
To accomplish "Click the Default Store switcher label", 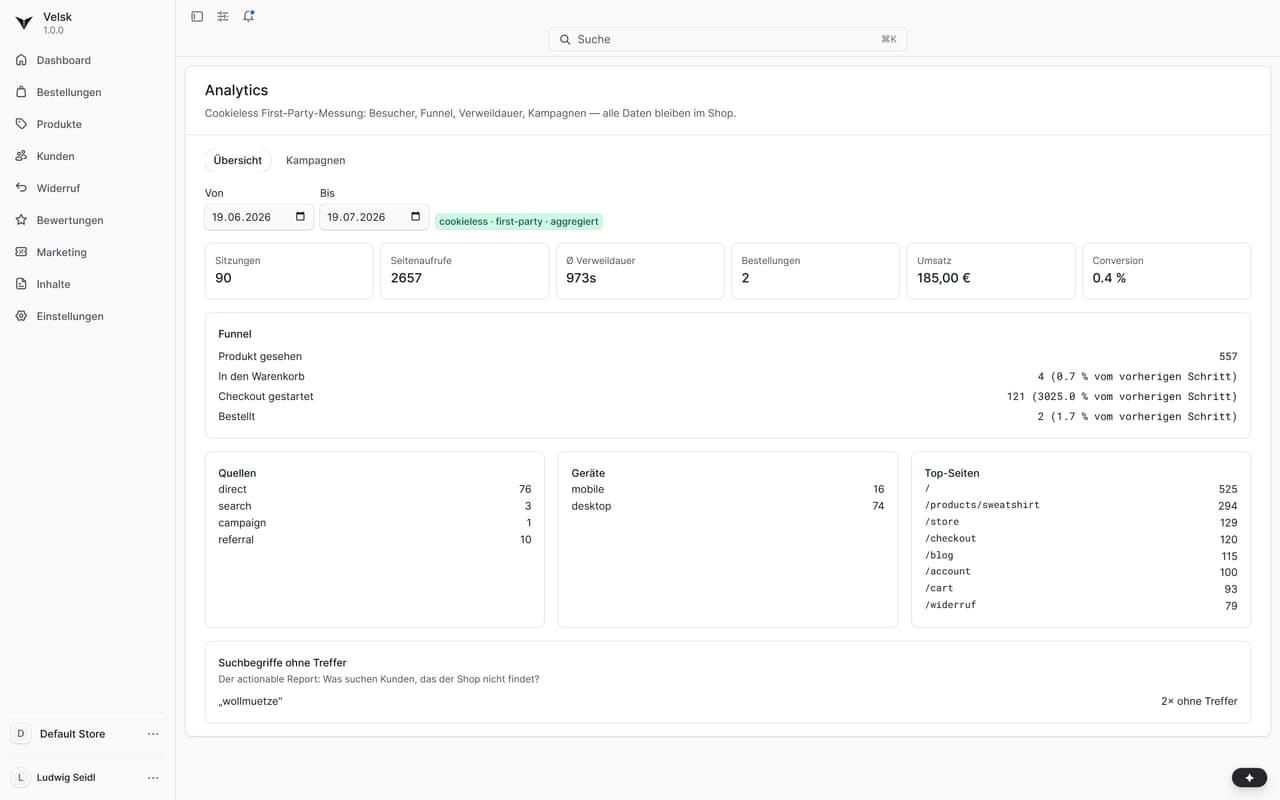I will point(72,734).
